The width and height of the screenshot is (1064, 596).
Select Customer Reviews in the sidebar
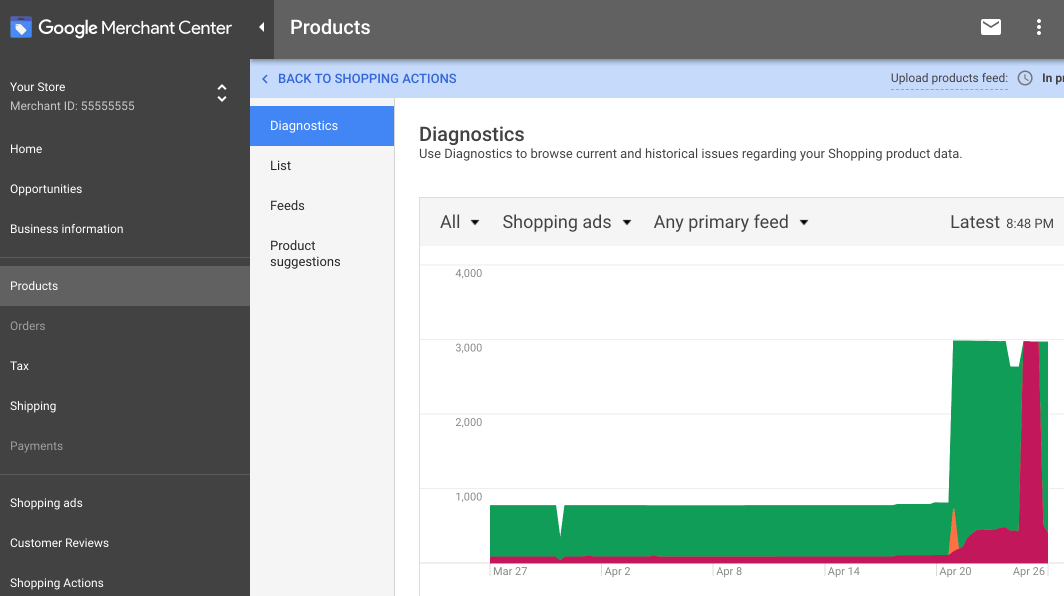59,542
